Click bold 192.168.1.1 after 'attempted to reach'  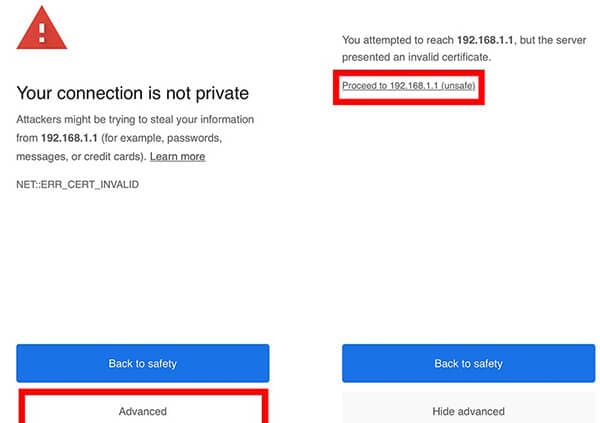[485, 40]
